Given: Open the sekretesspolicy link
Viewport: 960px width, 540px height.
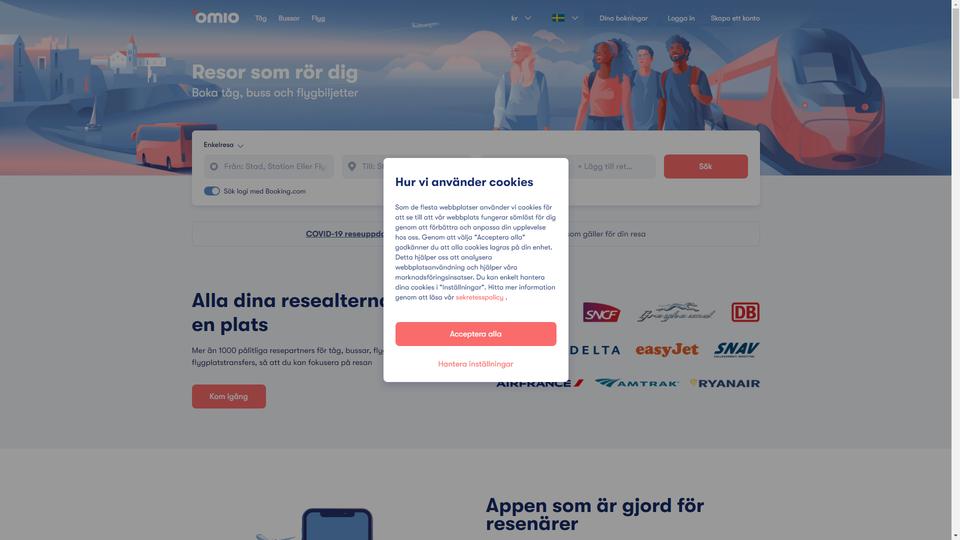Looking at the screenshot, I should pyautogui.click(x=479, y=297).
